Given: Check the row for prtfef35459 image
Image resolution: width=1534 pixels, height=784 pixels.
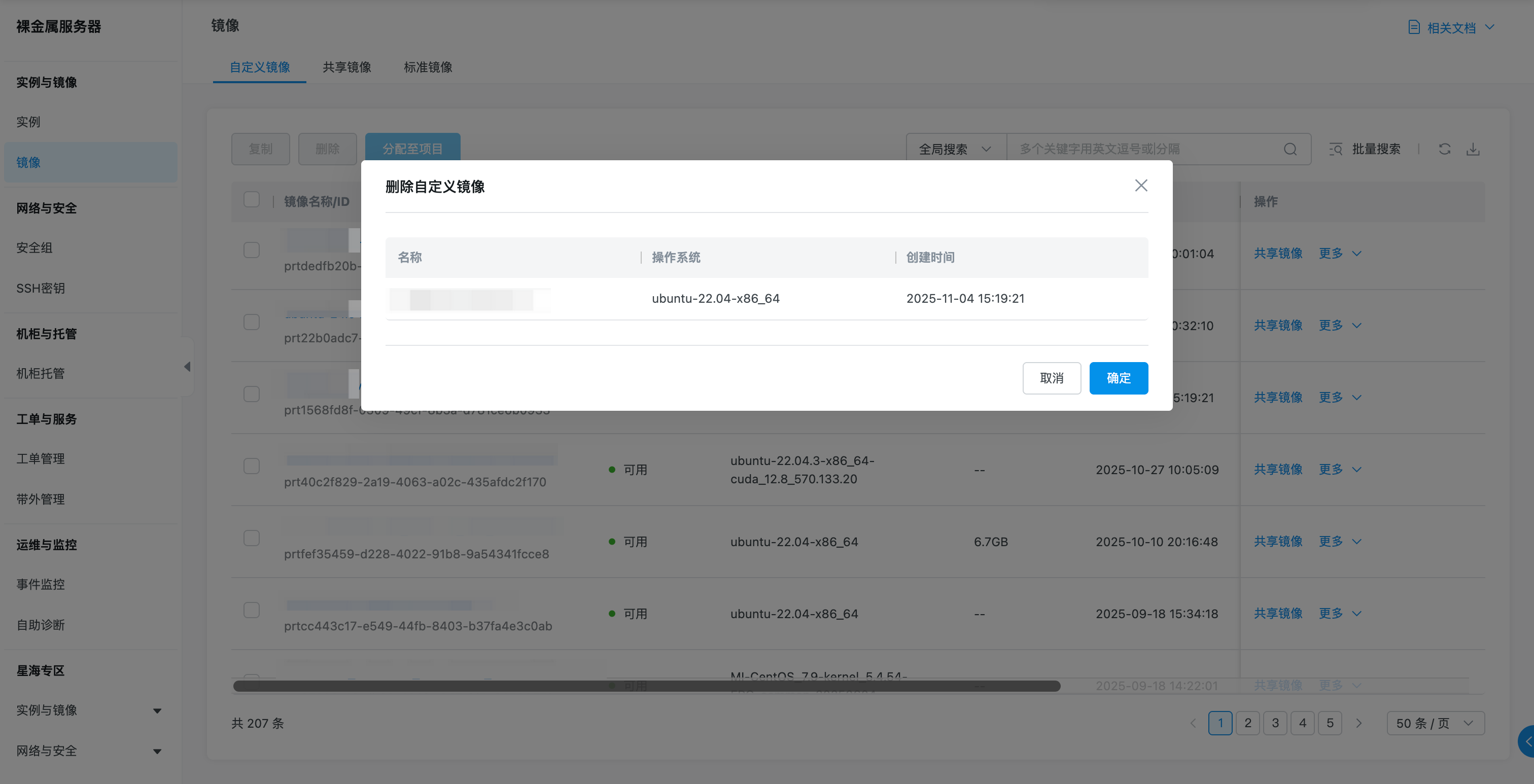Looking at the screenshot, I should pos(251,538).
